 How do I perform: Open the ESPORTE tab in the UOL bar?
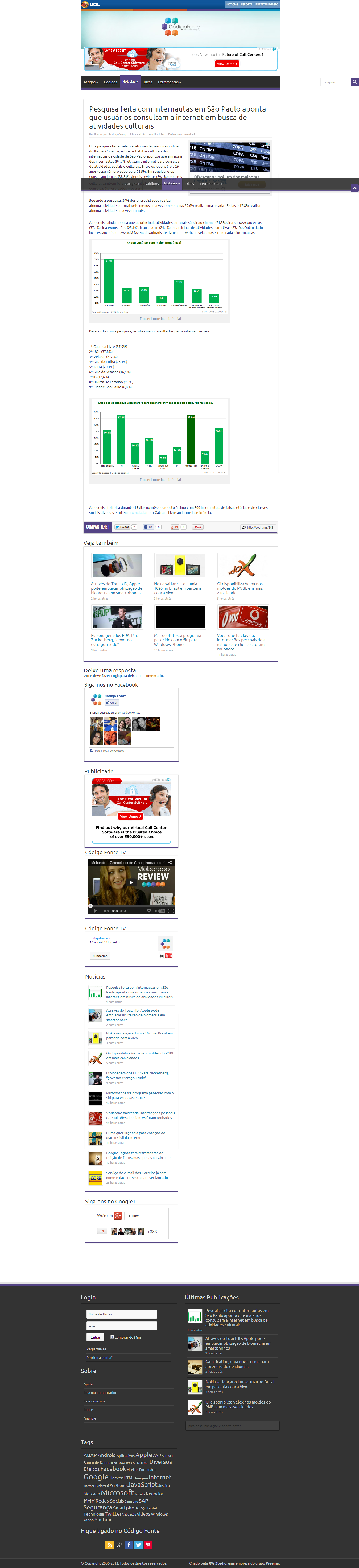(246, 4)
